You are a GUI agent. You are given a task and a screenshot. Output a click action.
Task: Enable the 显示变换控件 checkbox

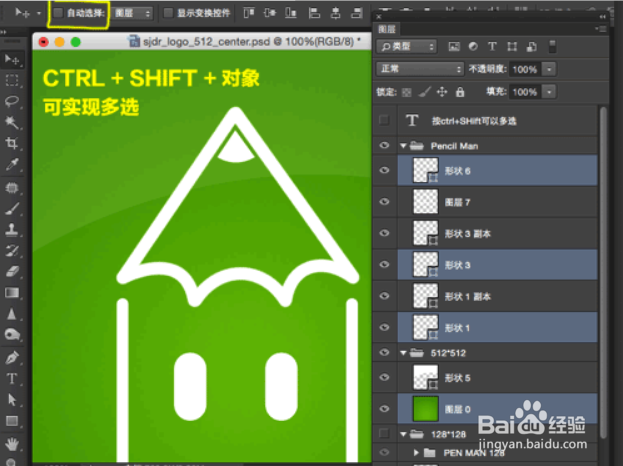click(168, 13)
